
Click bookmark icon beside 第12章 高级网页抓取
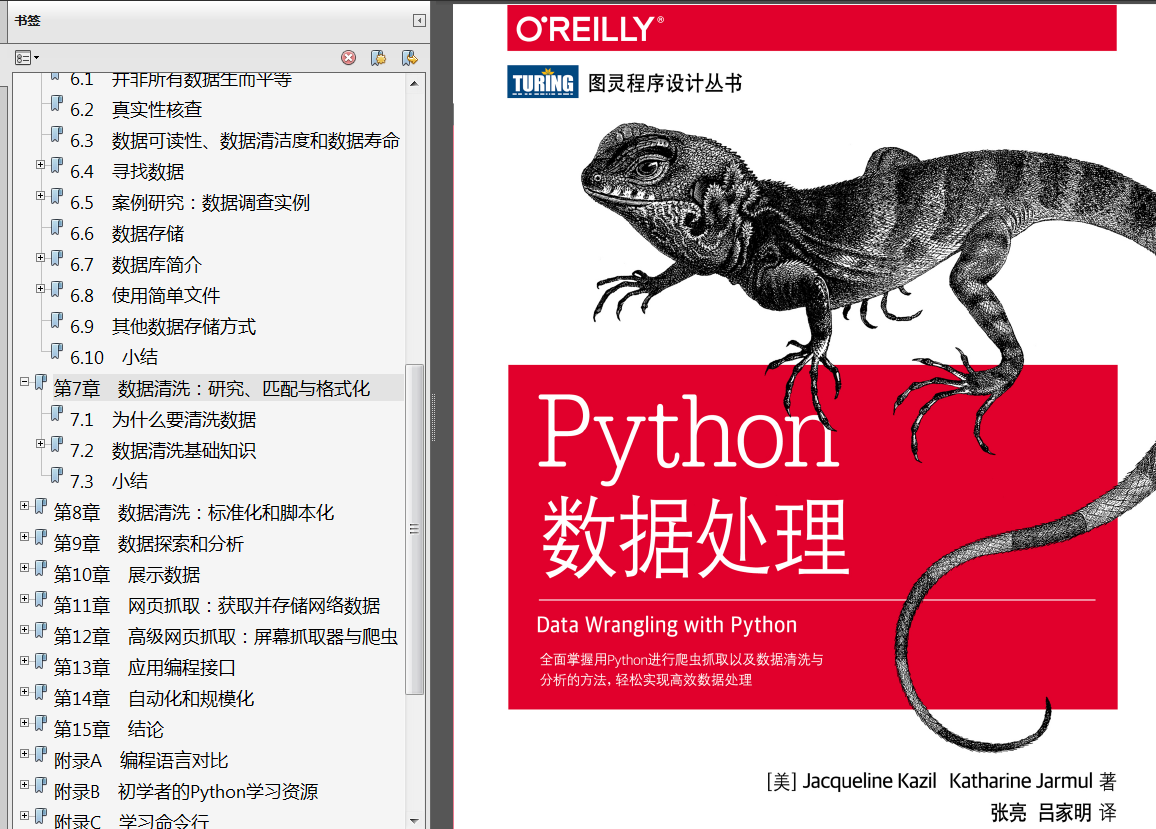point(41,631)
